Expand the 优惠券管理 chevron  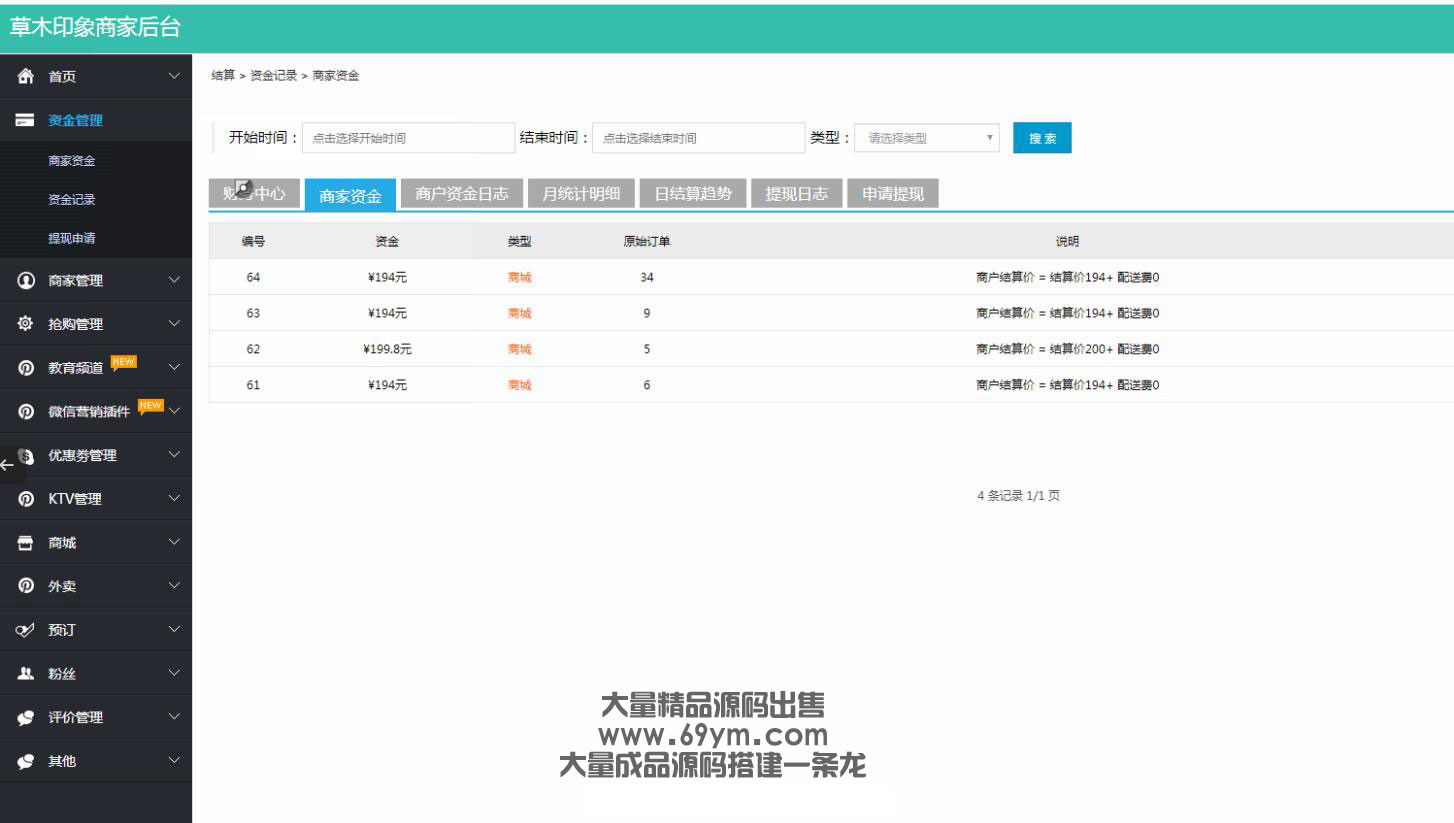click(x=175, y=455)
